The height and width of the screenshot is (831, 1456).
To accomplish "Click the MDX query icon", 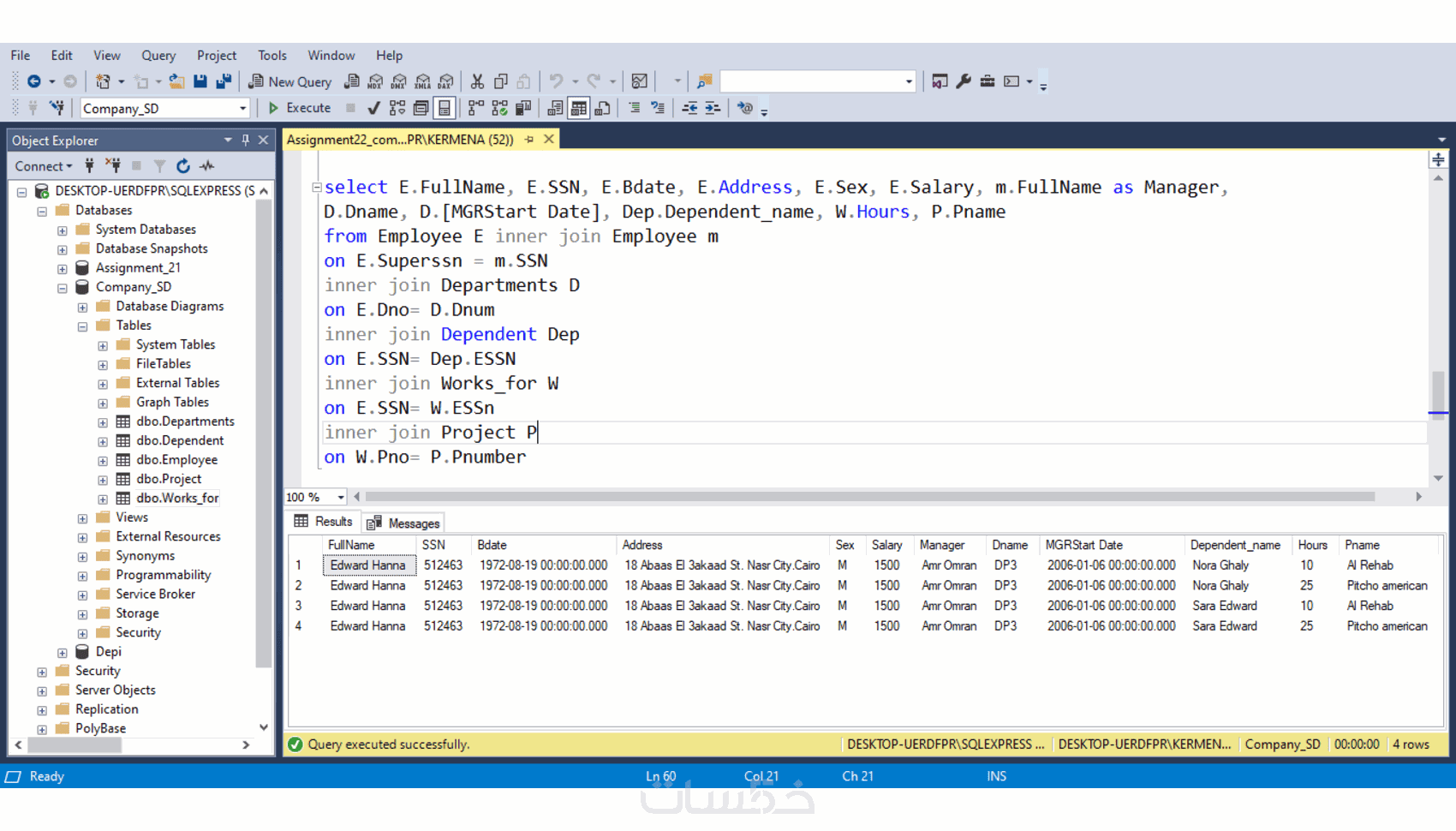I will [375, 81].
